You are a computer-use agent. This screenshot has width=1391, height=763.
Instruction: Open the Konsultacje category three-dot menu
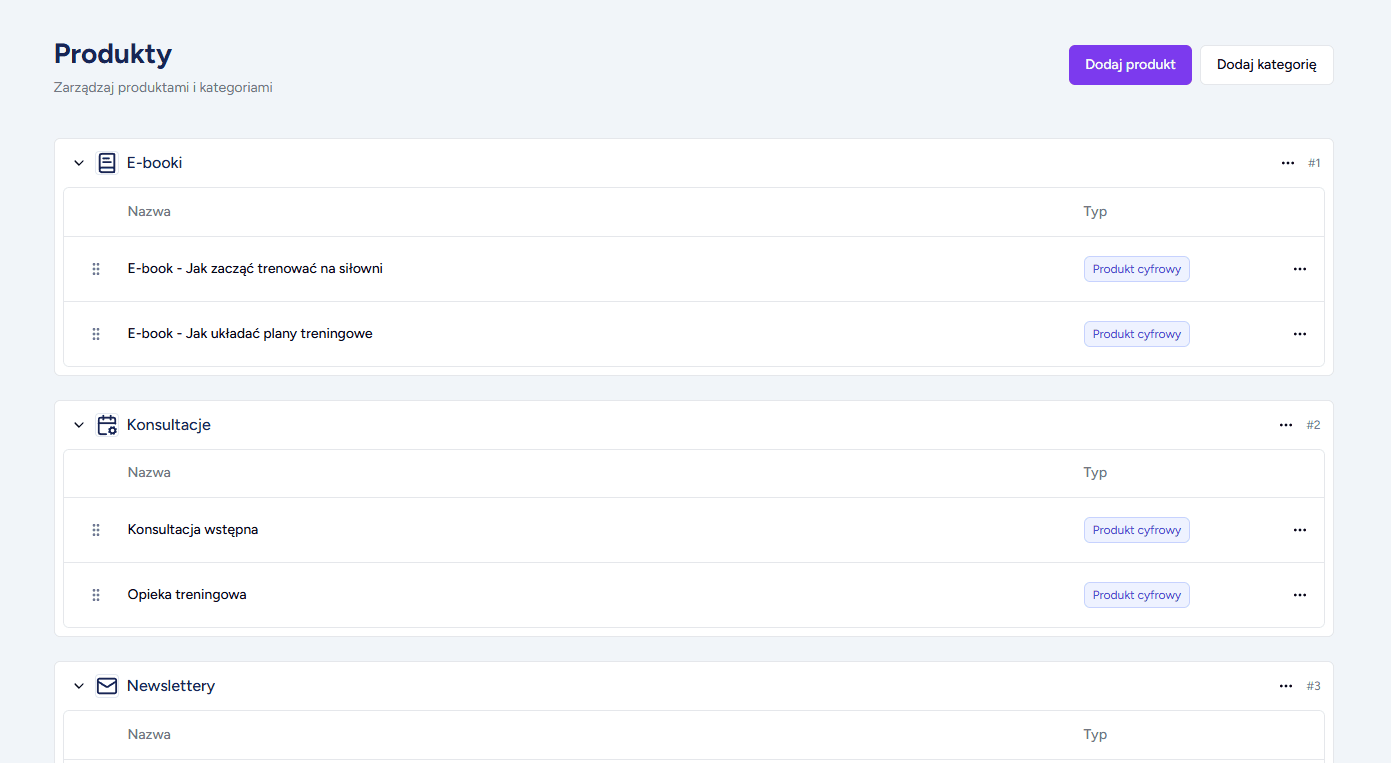tap(1286, 425)
